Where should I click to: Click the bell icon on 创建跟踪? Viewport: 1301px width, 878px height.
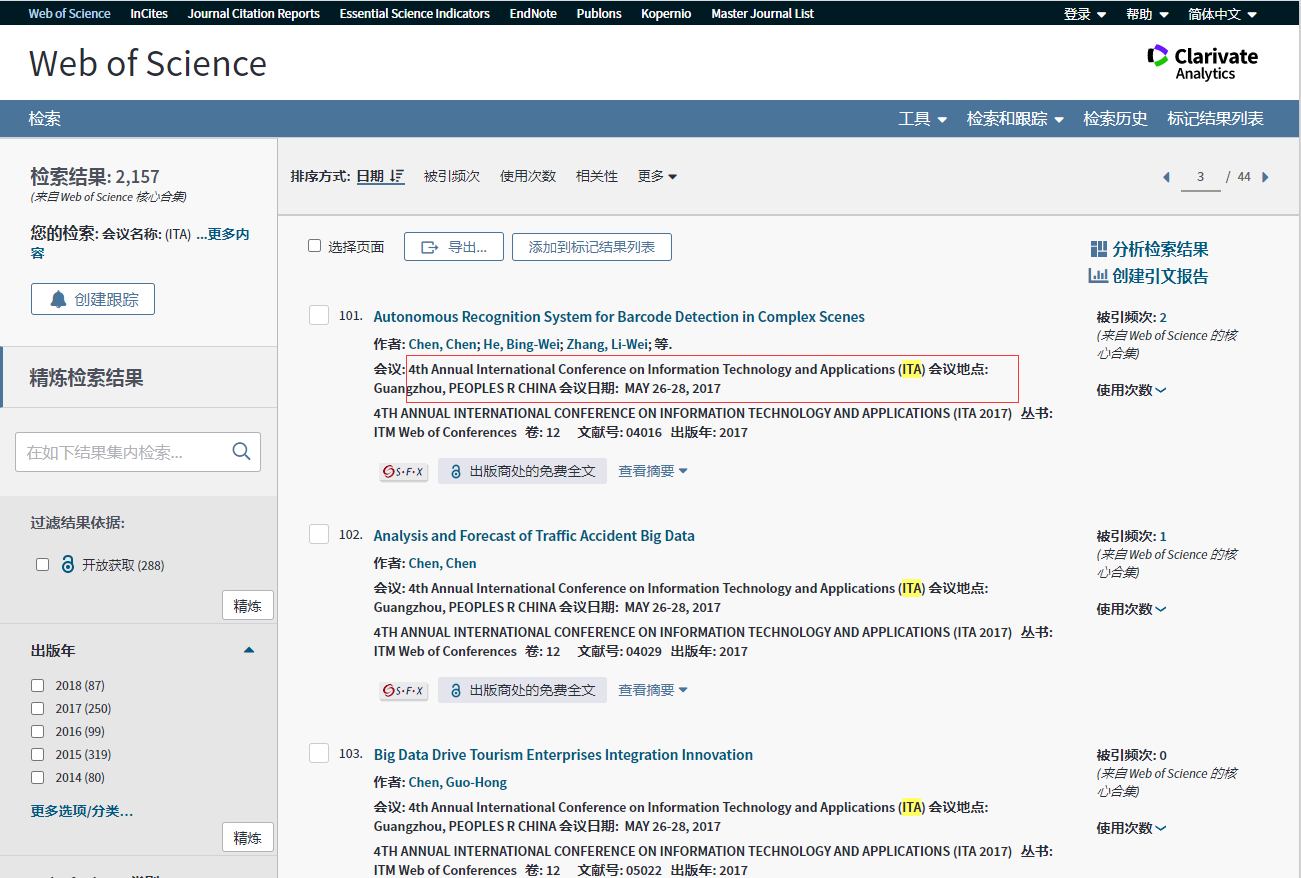click(x=59, y=299)
